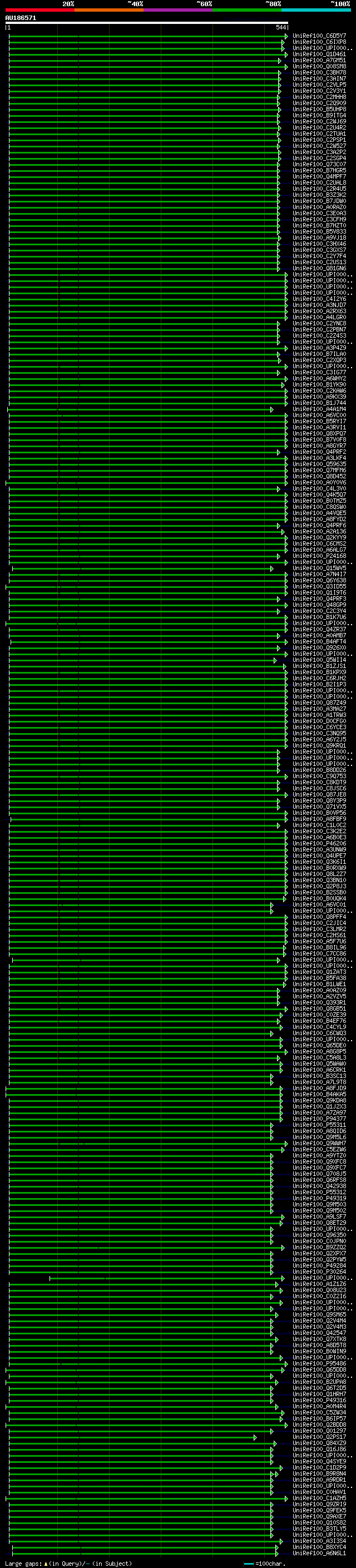Click the UniRef100_C2Q909 hit label
Screen dimensions: 356x1568
coord(319,103)
